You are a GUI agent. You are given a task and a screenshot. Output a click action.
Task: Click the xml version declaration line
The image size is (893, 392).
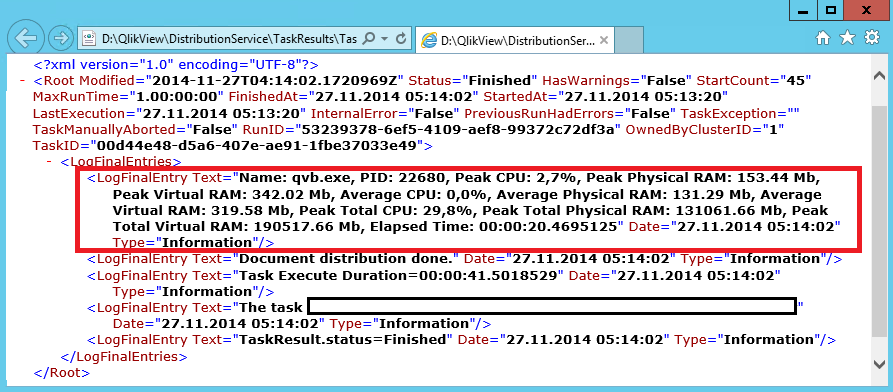(x=176, y=64)
